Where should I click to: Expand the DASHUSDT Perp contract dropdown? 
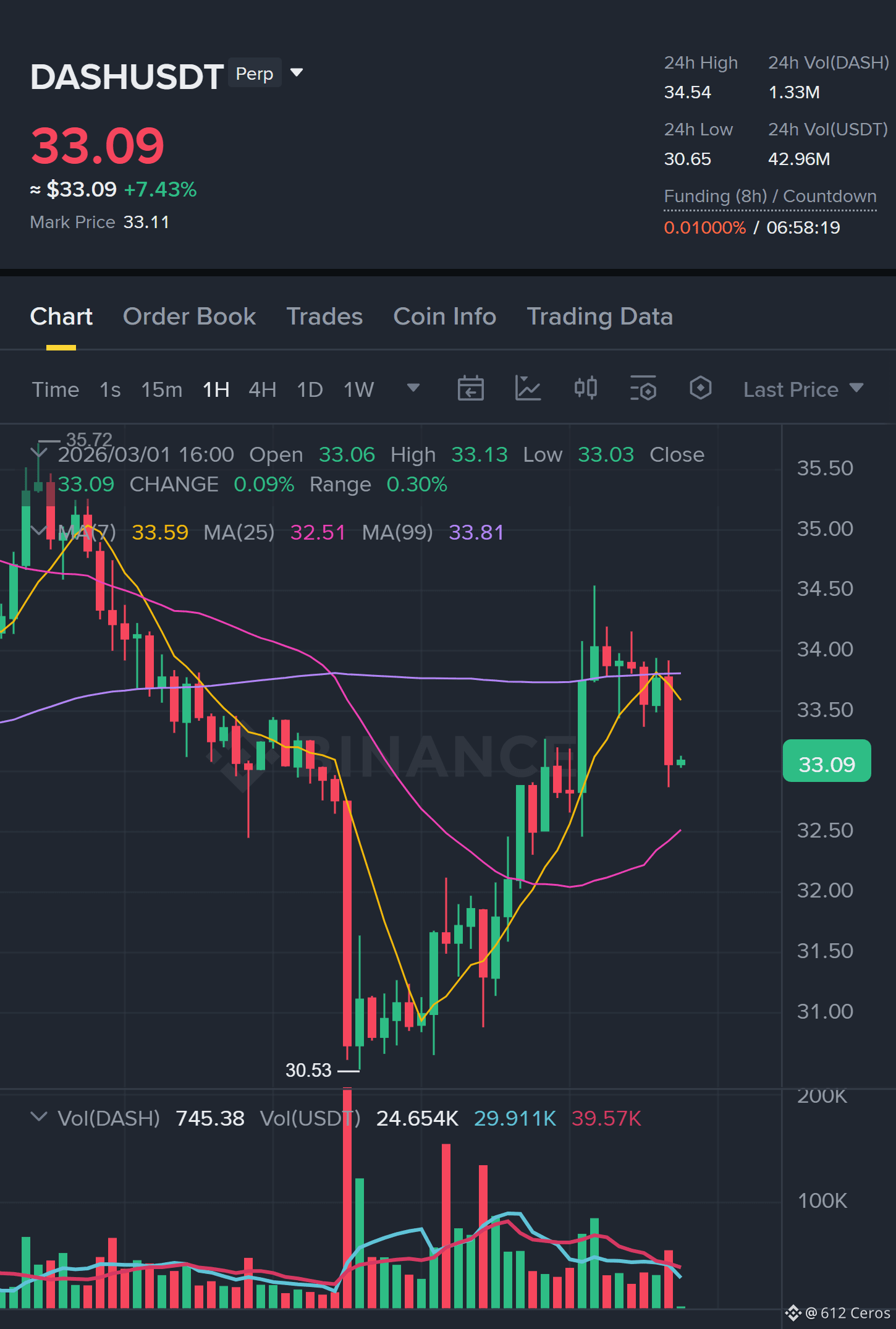click(x=297, y=73)
